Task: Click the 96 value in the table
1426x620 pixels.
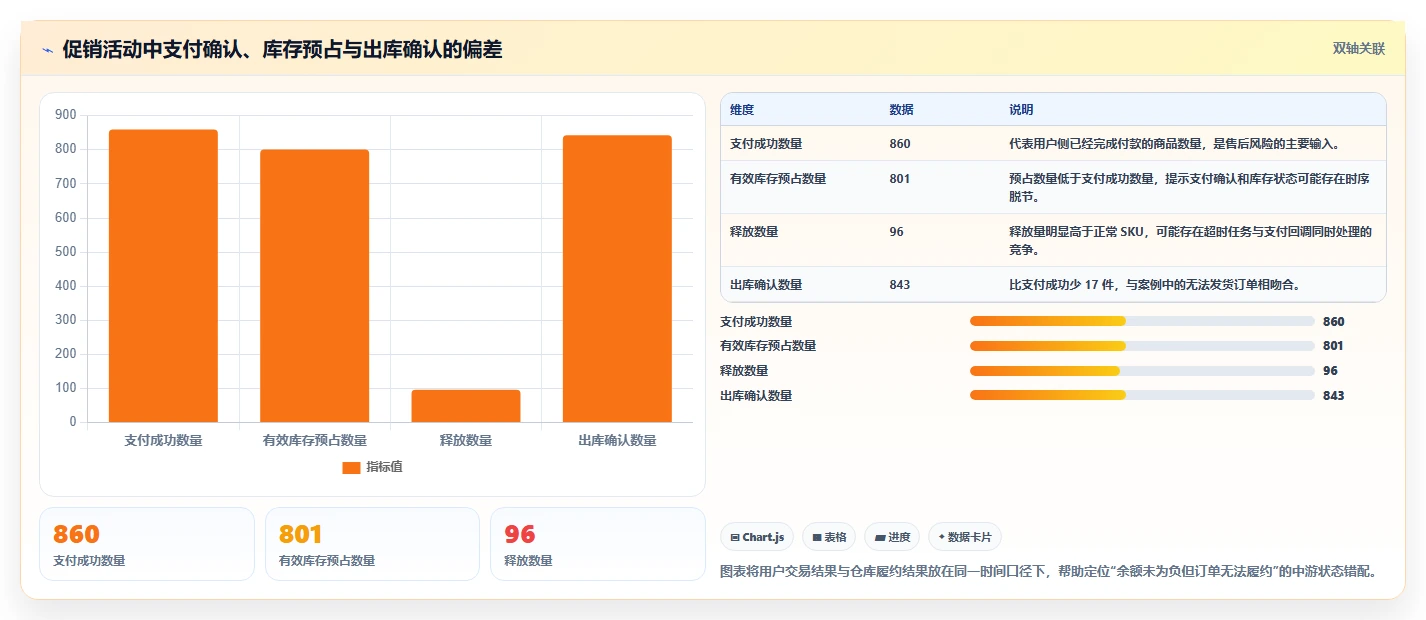Action: [x=896, y=232]
